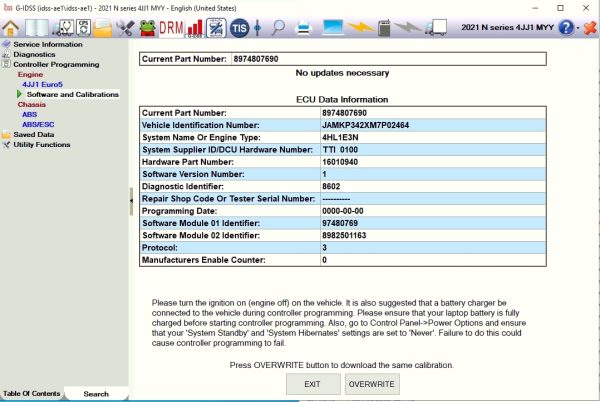
Task: Click the No updates necessary message
Action: click(342, 73)
